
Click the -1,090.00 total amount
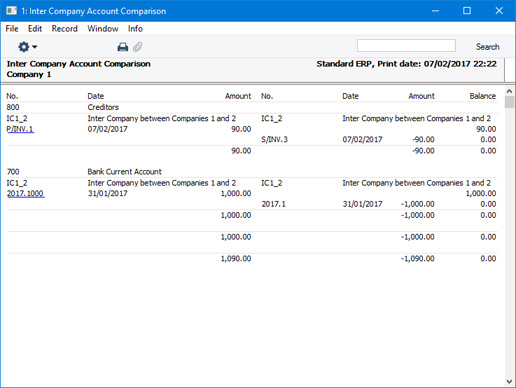click(x=418, y=258)
